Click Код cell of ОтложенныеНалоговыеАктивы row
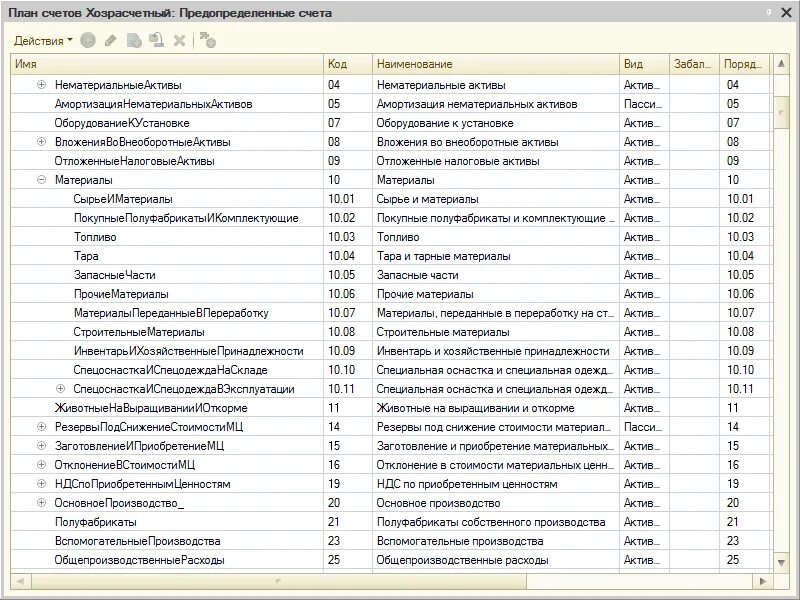This screenshot has width=800, height=600. [x=348, y=161]
